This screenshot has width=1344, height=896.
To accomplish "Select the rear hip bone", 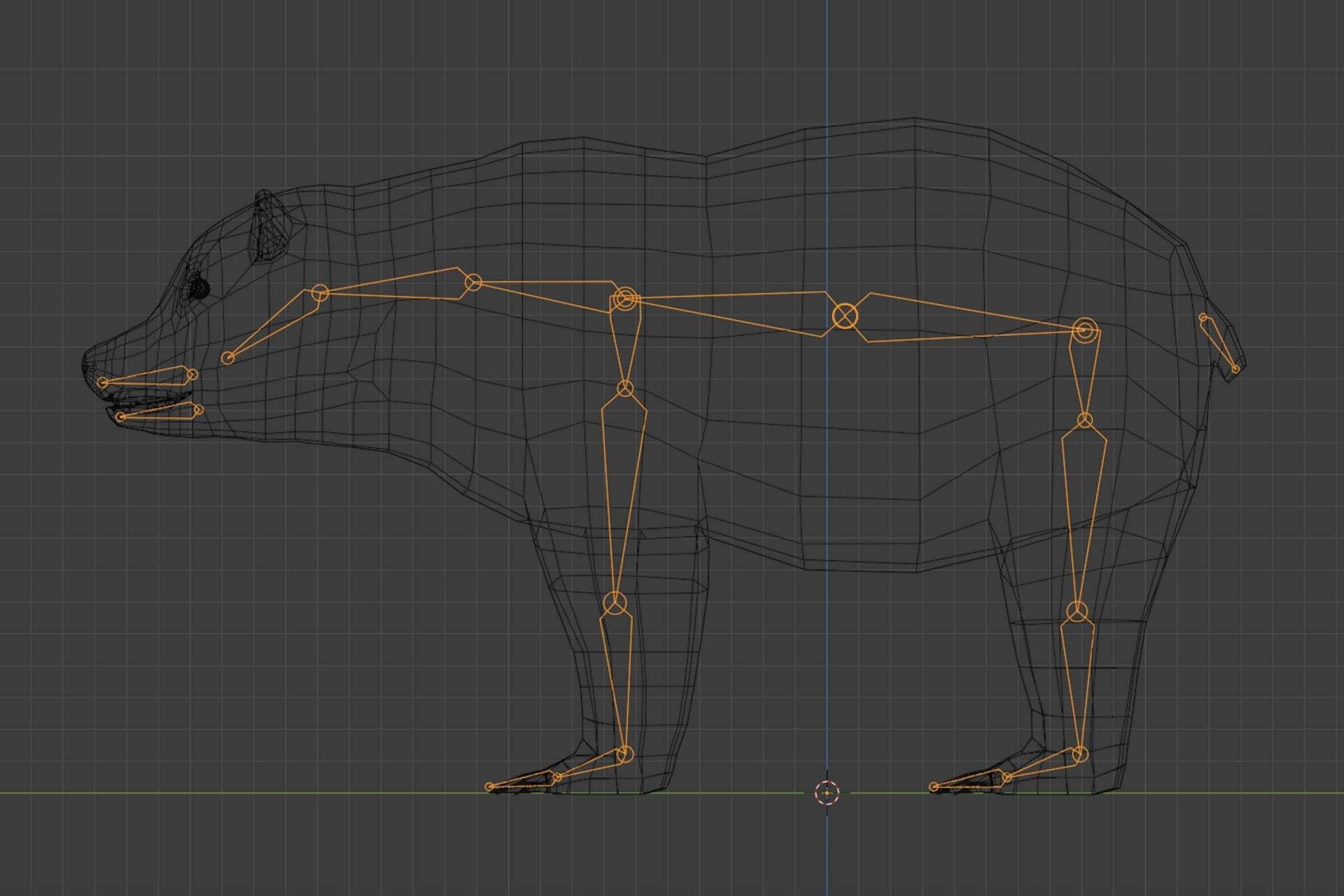I will coord(1084,374).
